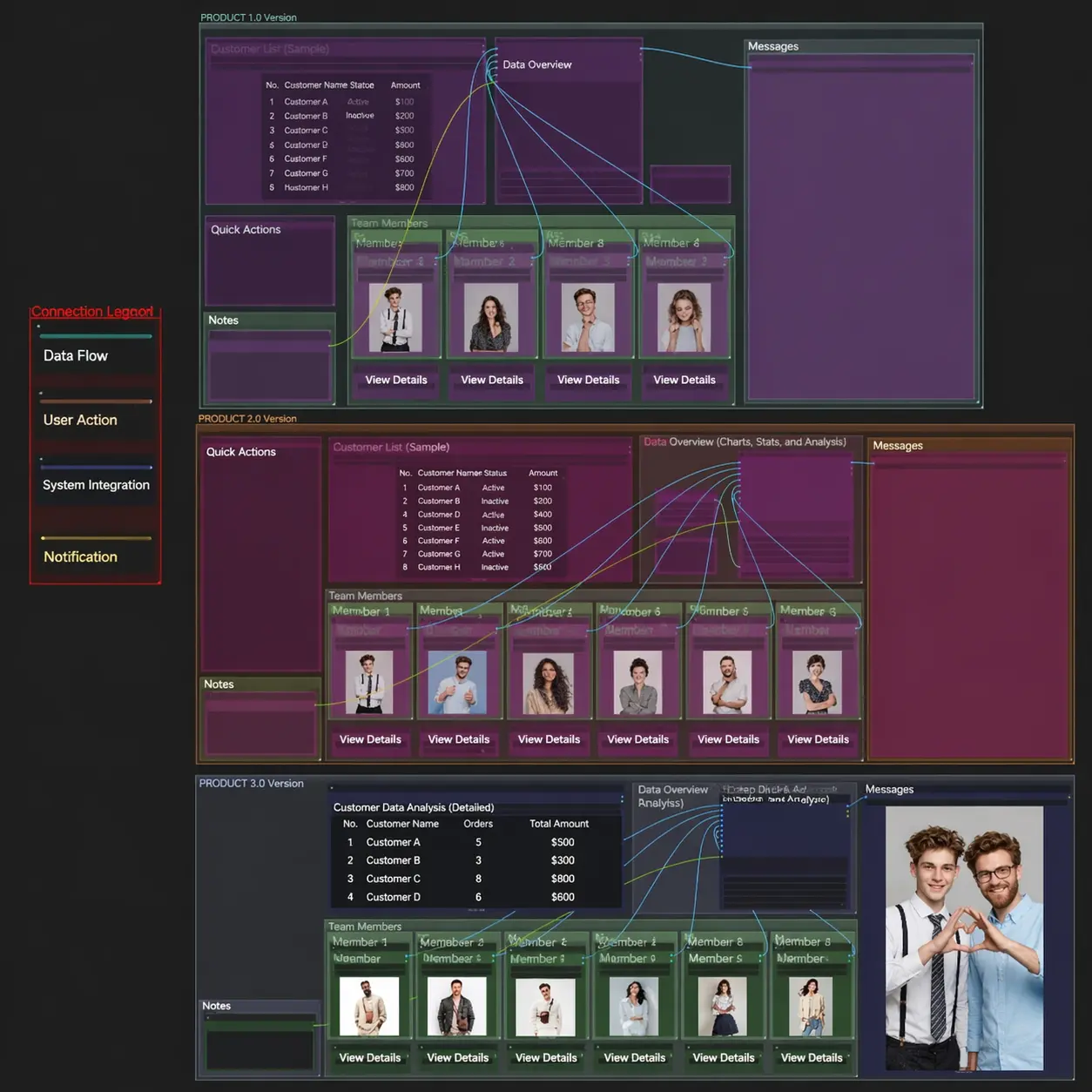Open Member 1 beige outfit man photo, Product 3.0

369,1007
